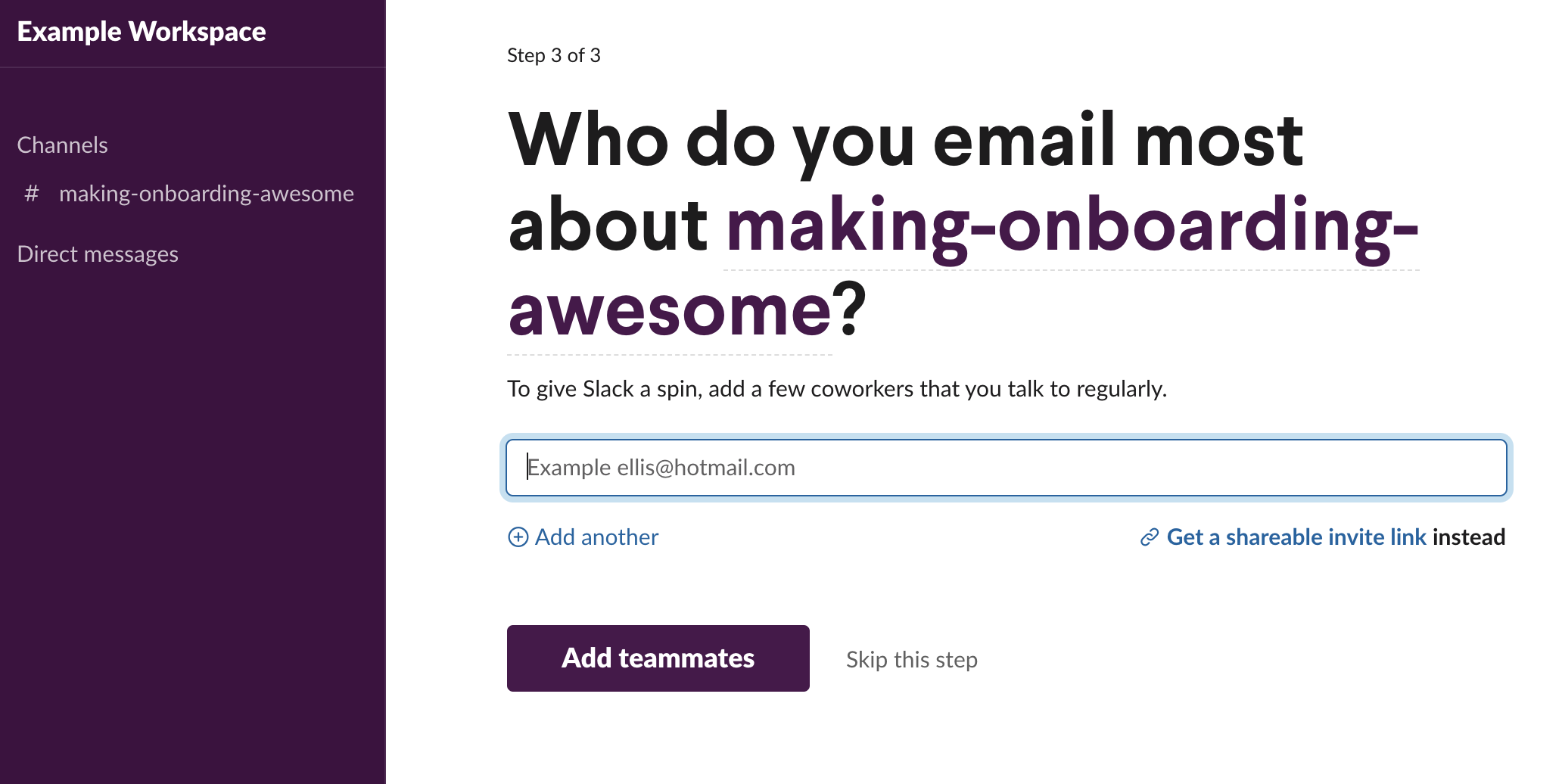The height and width of the screenshot is (784, 1562).
Task: Click the Add another link text
Action: [x=596, y=537]
